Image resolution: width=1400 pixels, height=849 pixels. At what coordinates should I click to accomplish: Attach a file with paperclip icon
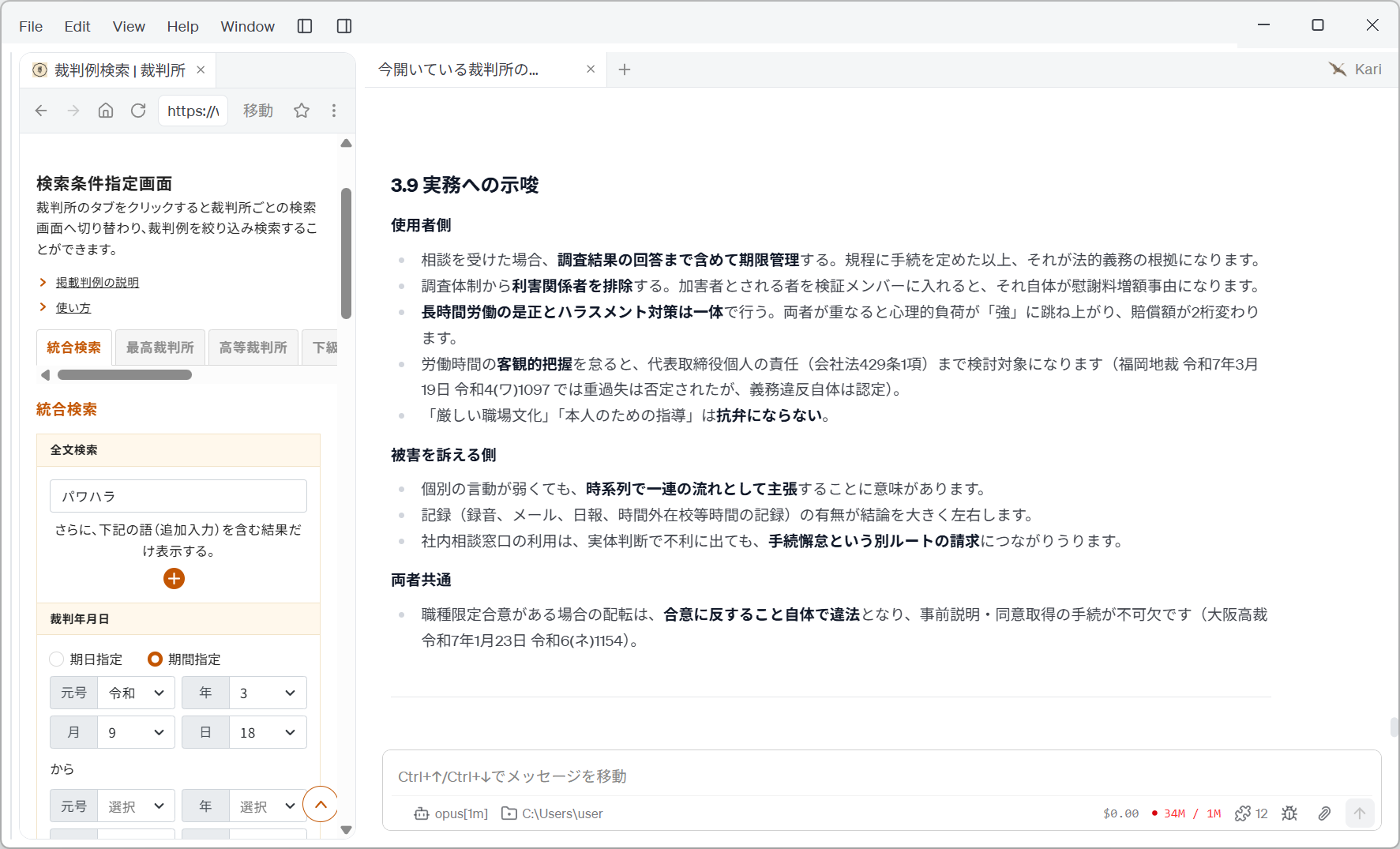pyautogui.click(x=1324, y=813)
